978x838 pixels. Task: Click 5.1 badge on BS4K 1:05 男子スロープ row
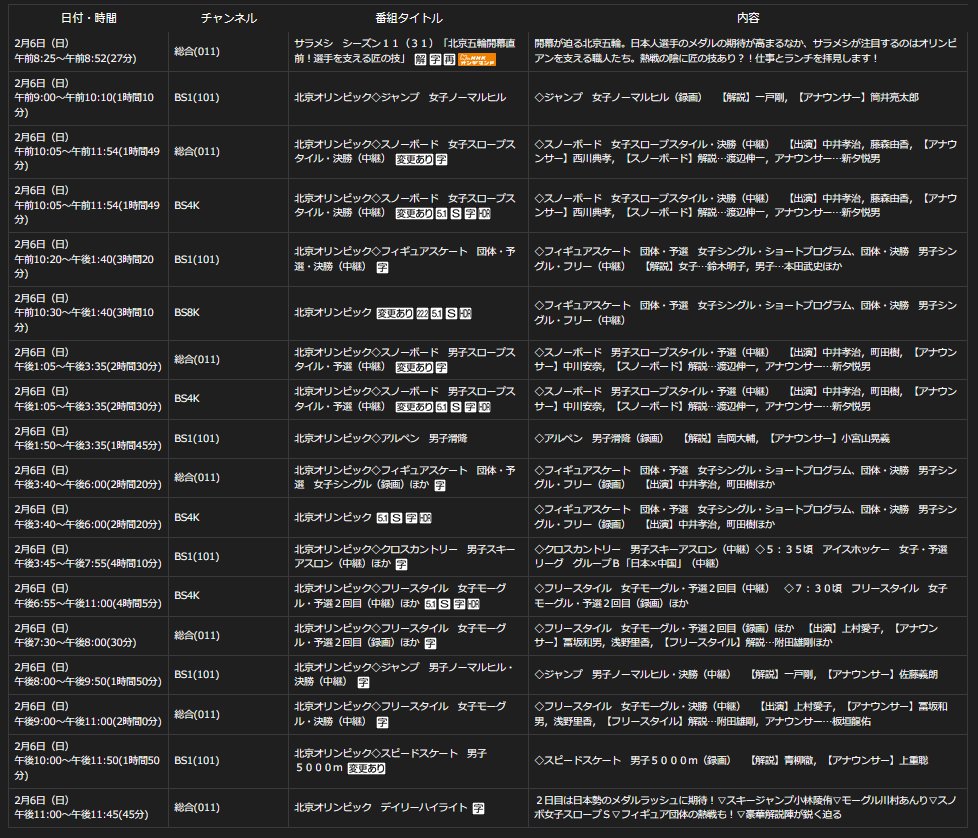pos(441,407)
